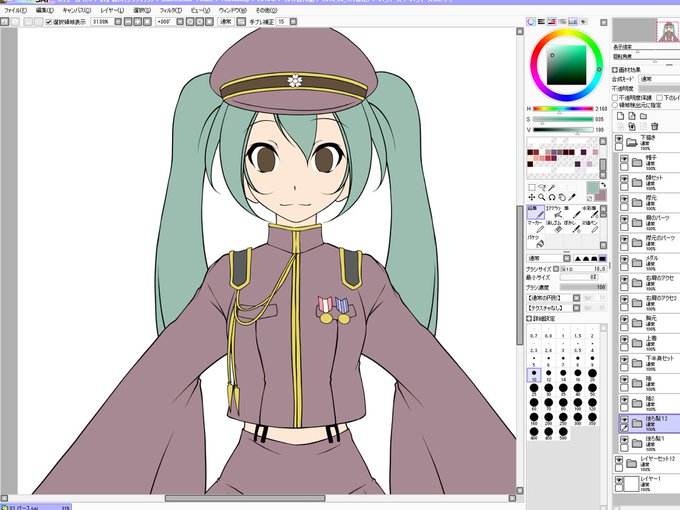Select the eyedropper color picker tool
The height and width of the screenshot is (510, 680).
[x=572, y=197]
